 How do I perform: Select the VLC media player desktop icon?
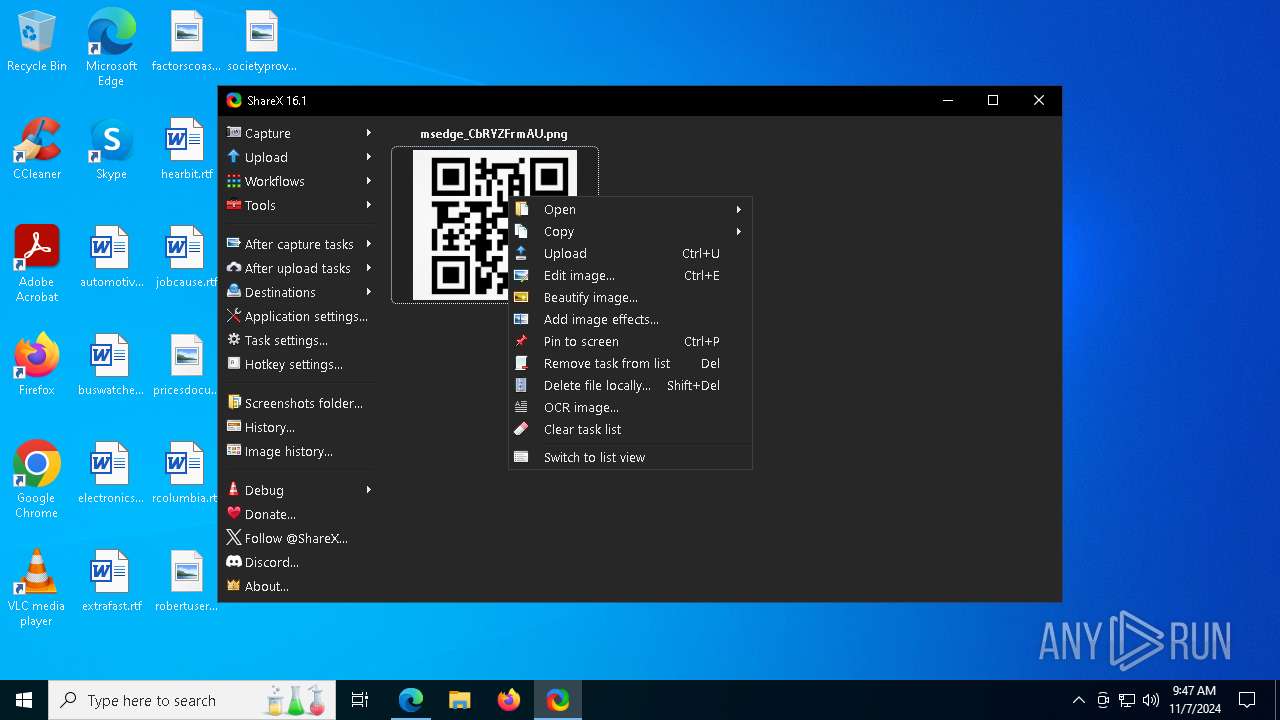37,589
